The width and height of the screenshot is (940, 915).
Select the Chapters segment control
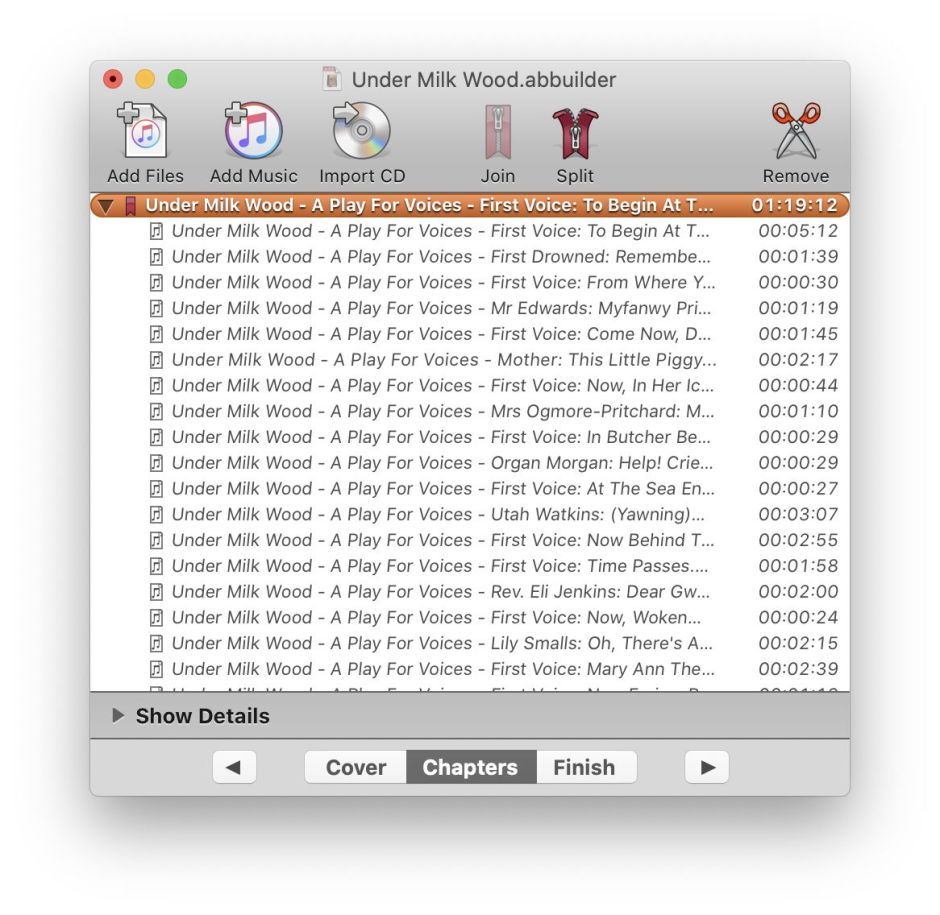click(x=470, y=767)
